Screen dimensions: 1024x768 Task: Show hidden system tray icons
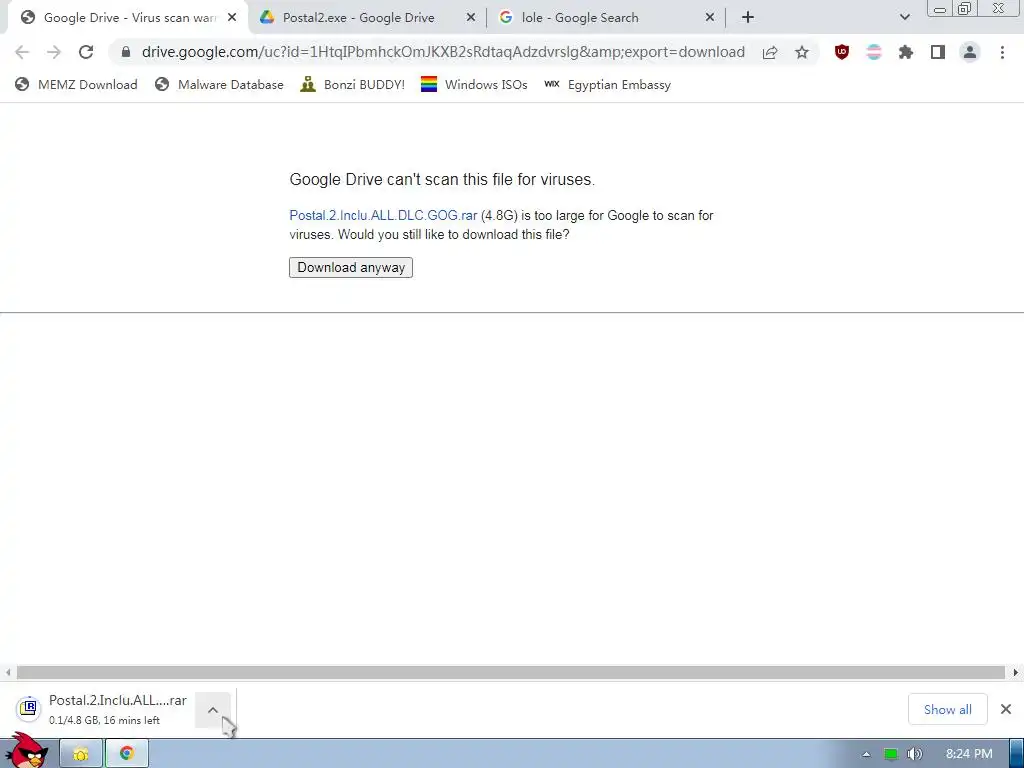pos(866,754)
